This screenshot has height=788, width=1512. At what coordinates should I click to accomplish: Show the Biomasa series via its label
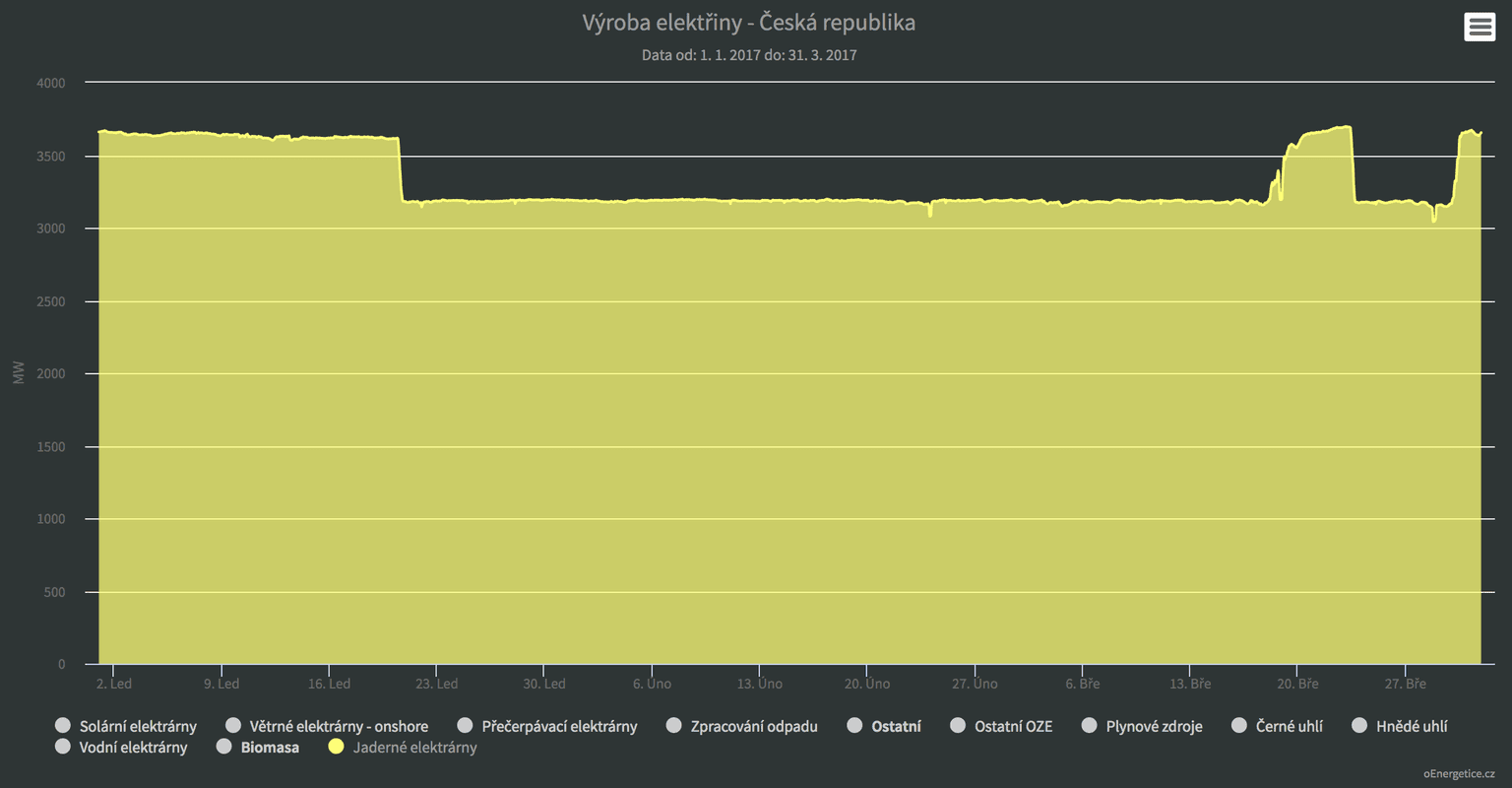click(x=270, y=748)
